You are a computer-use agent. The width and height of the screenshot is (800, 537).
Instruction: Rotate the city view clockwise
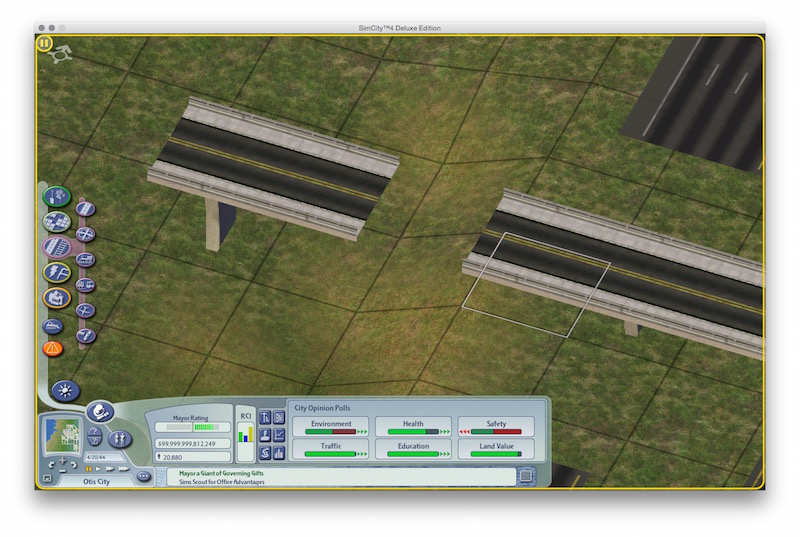point(74,465)
